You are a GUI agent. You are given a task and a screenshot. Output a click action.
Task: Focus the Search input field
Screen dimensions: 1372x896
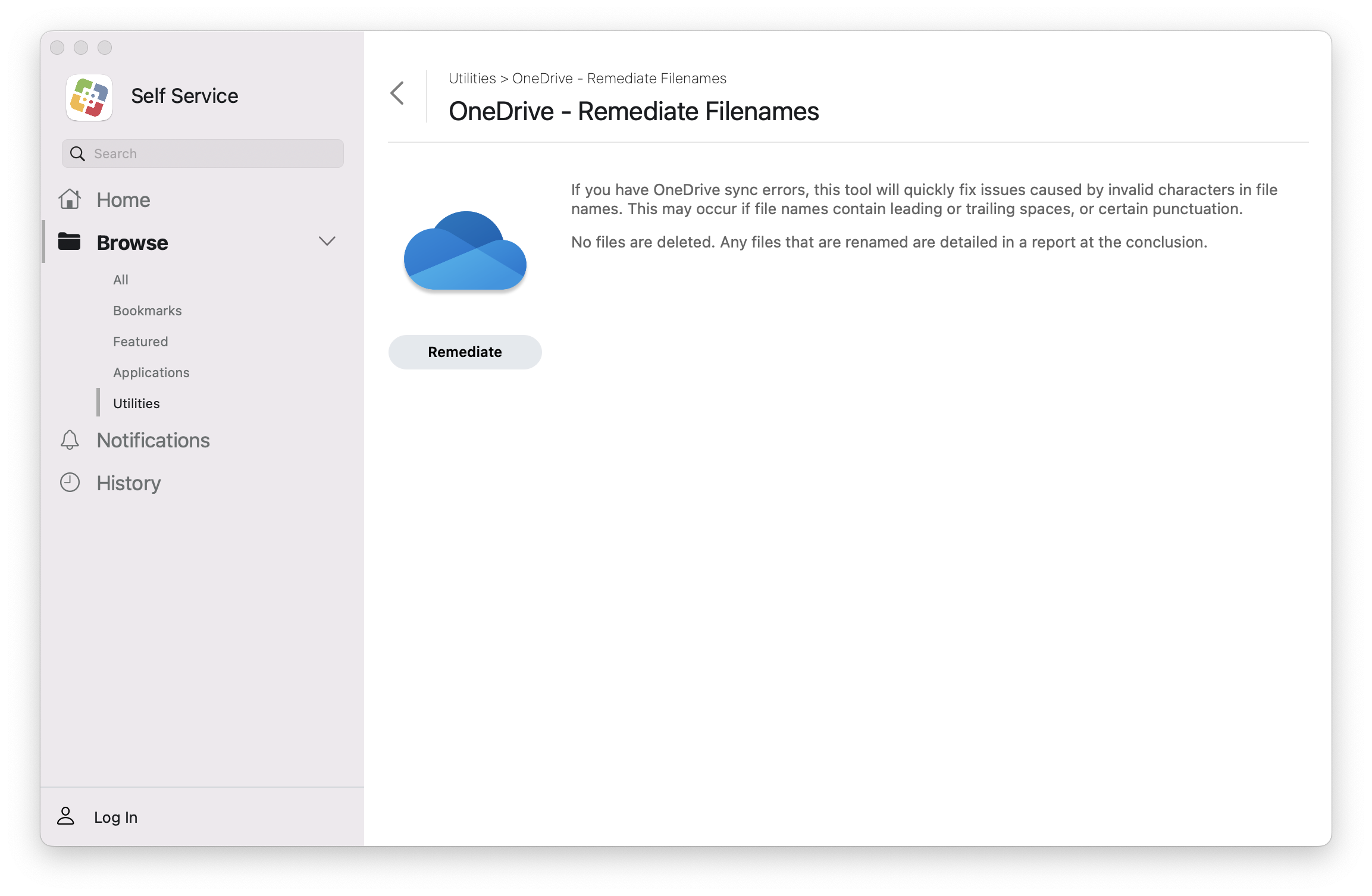pos(203,154)
